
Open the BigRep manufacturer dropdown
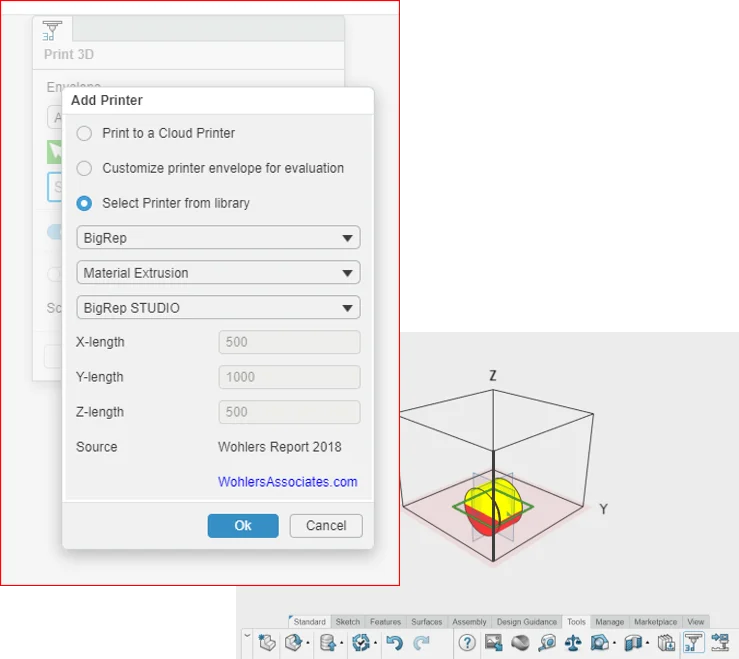click(218, 238)
